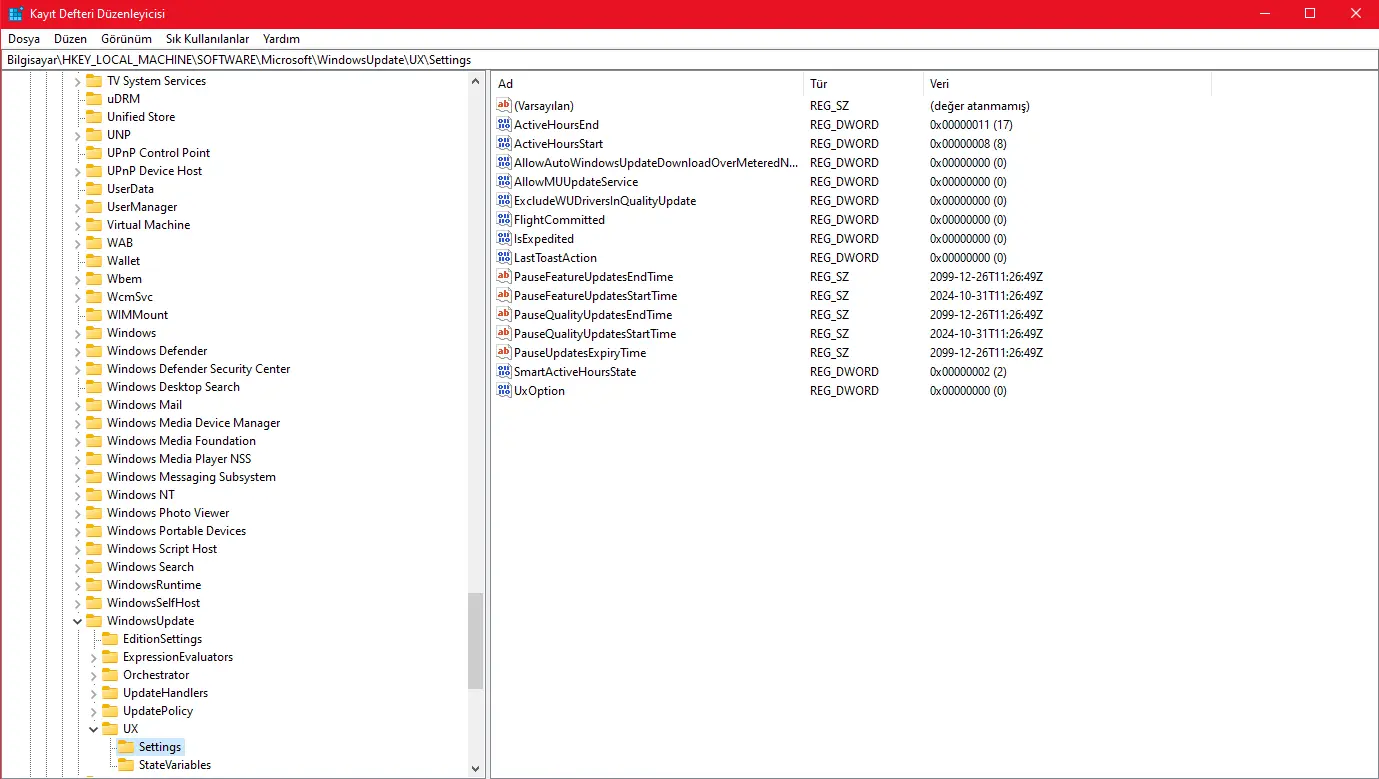The height and width of the screenshot is (779, 1379).
Task: Select the Windows Messaging Subsystem key
Action: 191,477
